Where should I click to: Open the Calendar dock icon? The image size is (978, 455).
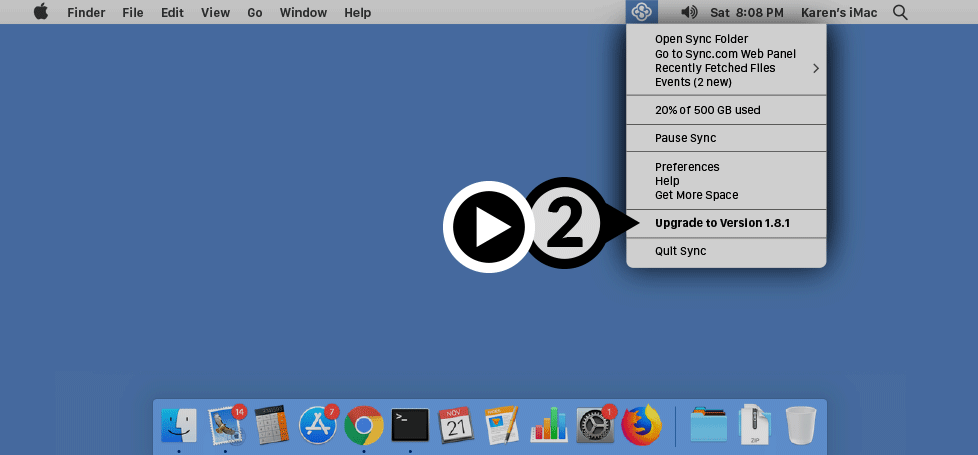[456, 425]
